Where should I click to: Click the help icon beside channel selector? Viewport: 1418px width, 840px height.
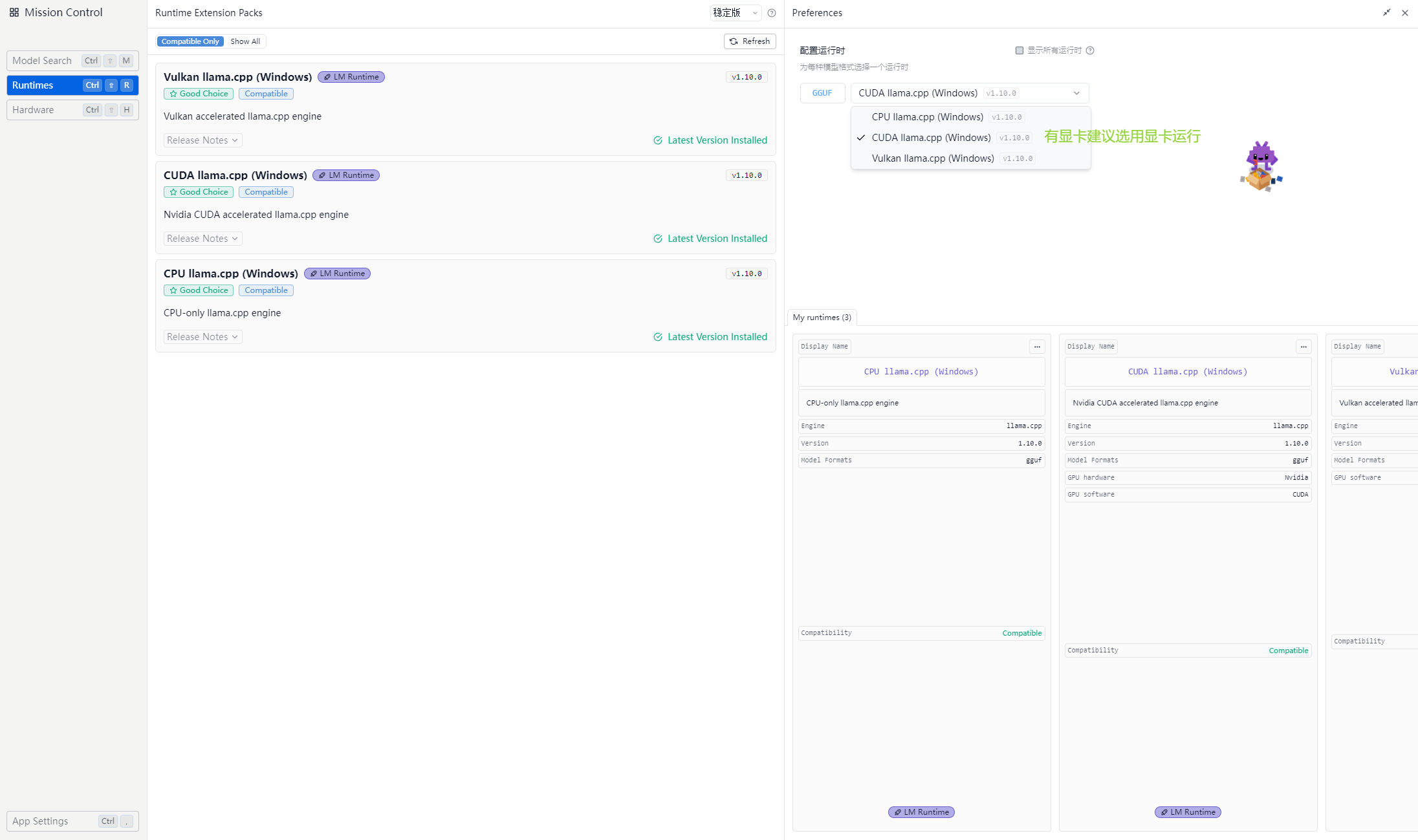coord(772,13)
